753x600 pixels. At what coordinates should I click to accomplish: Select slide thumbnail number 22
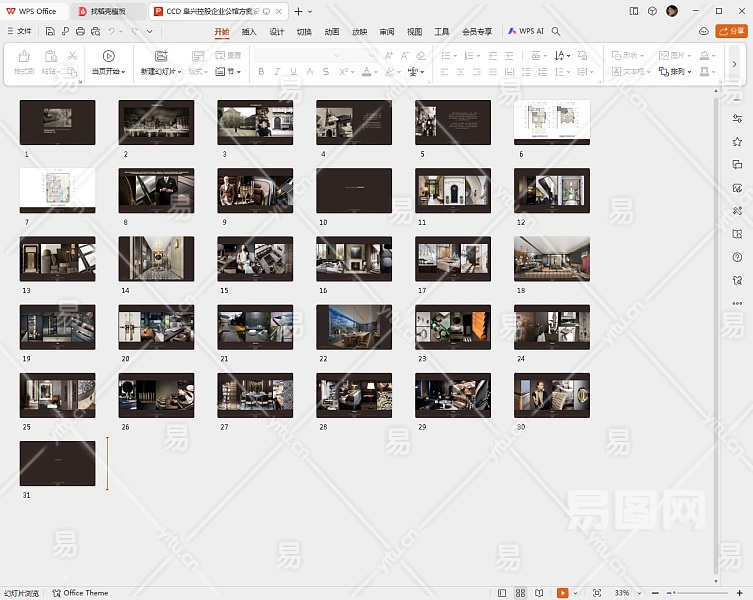tap(354, 327)
